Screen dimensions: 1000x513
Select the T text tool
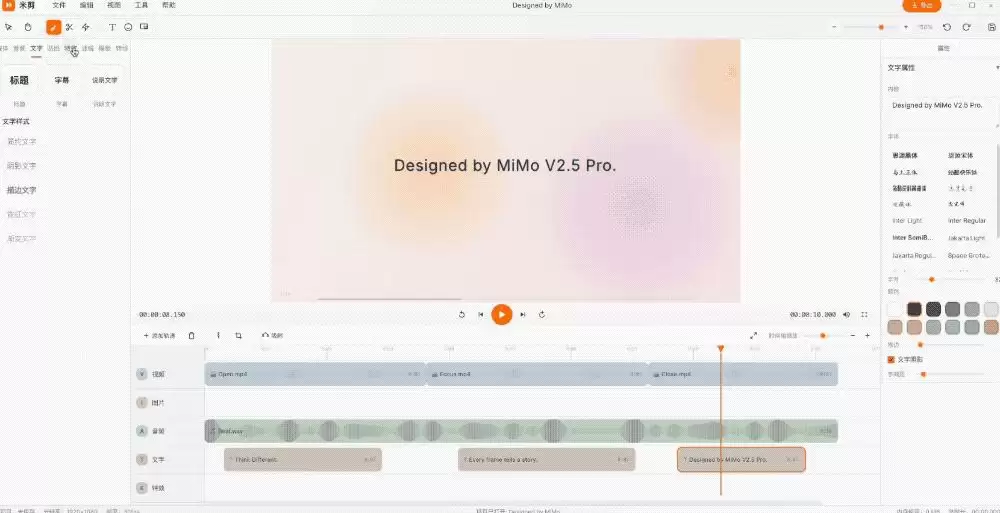[112, 27]
